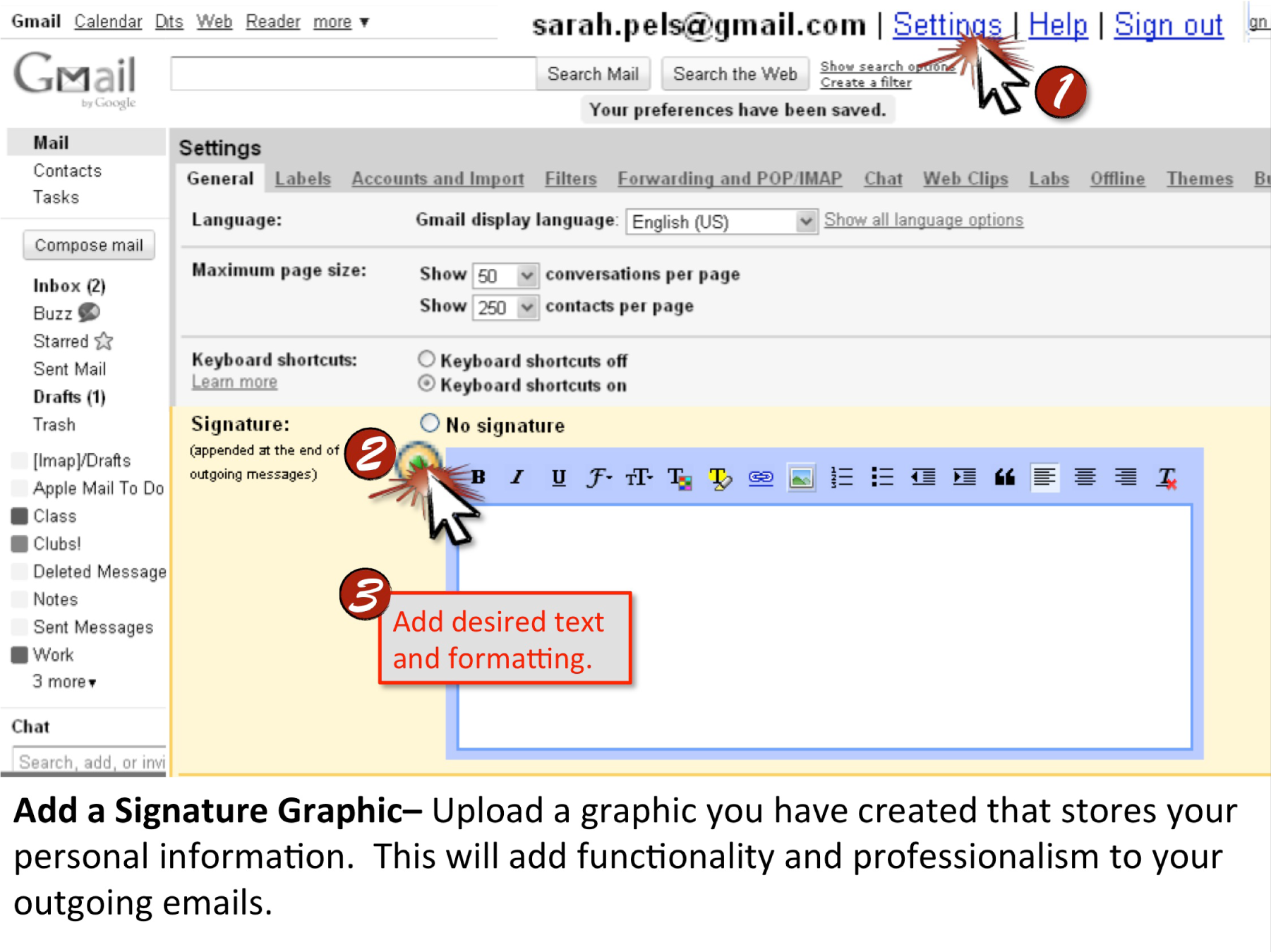Open the Gmail display language dropdown
Screen dimensions: 1271x952
(x=721, y=222)
